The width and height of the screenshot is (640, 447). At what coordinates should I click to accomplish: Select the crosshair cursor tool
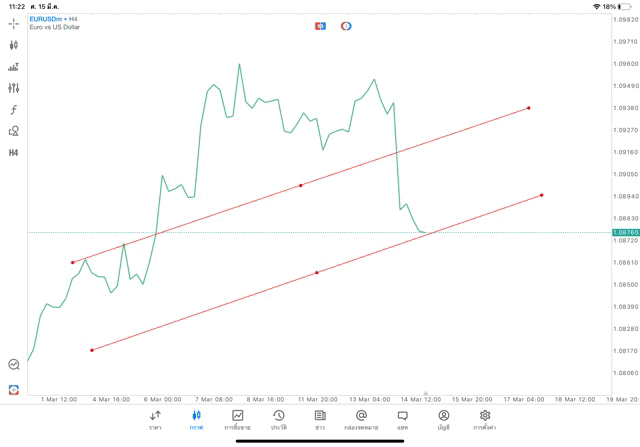click(x=14, y=23)
